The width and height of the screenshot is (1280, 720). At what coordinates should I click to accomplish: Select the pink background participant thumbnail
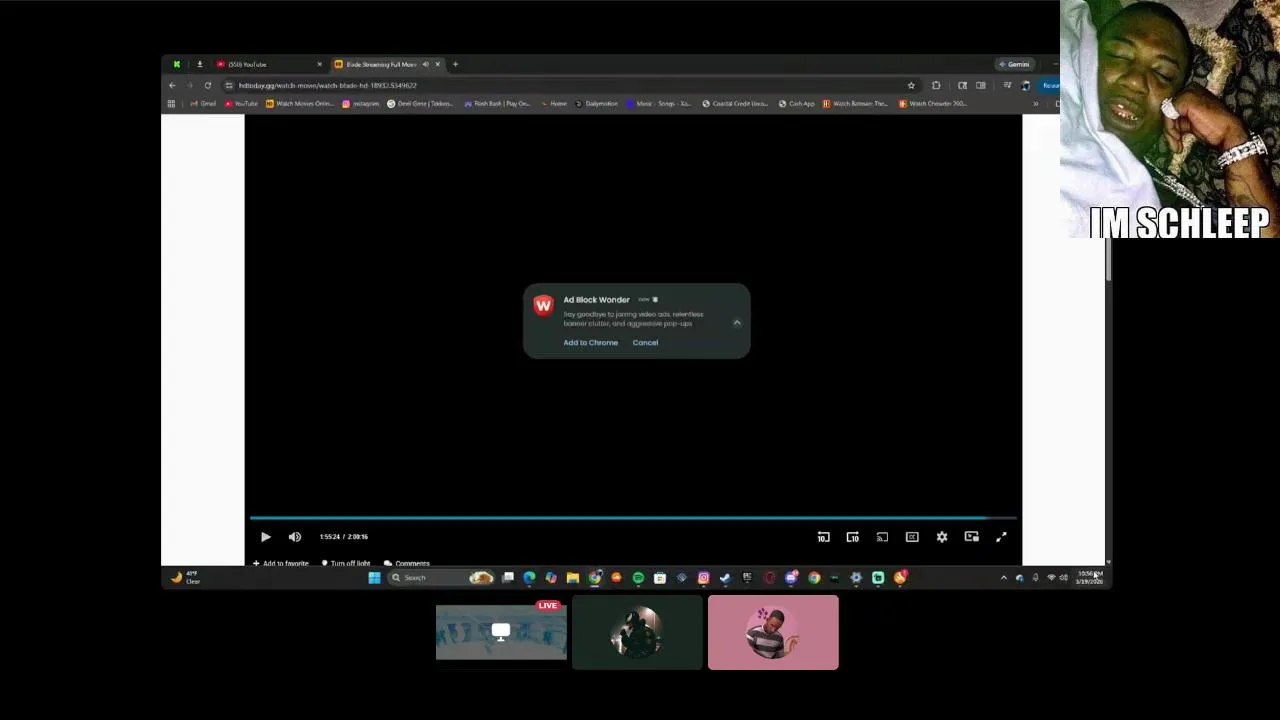pos(773,632)
